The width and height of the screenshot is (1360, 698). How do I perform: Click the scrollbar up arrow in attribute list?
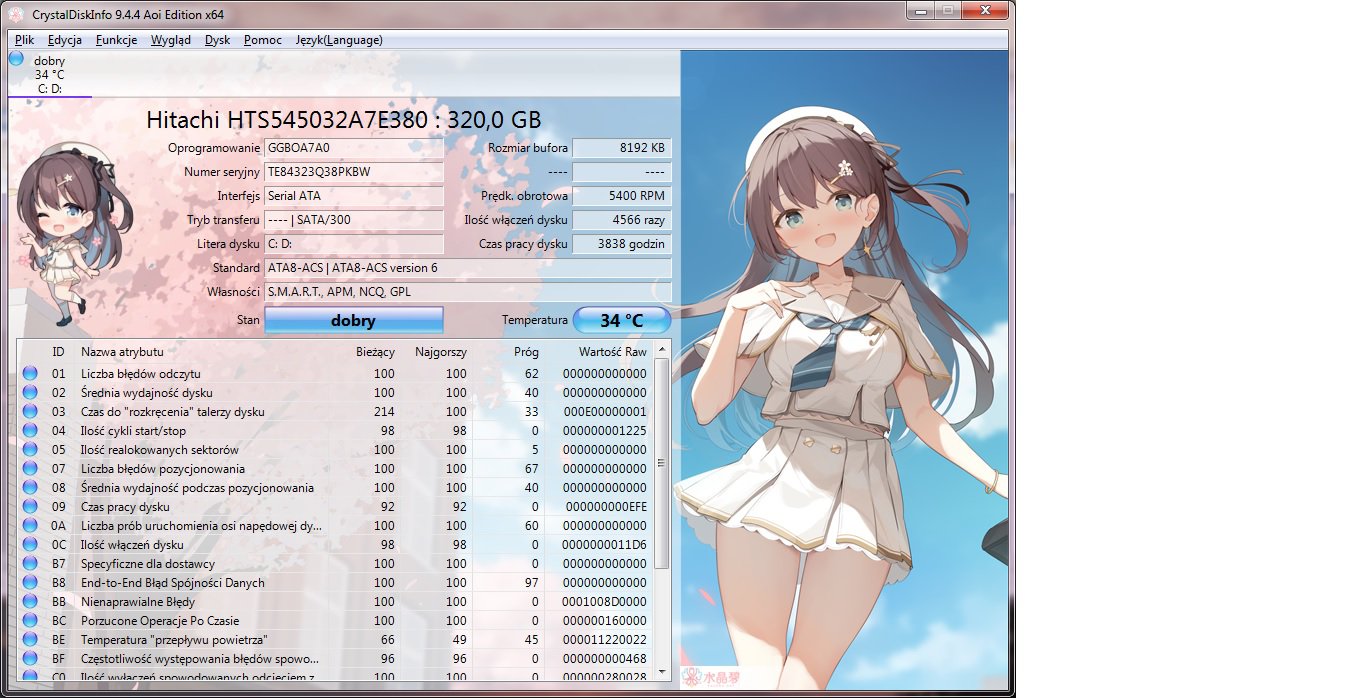click(662, 350)
